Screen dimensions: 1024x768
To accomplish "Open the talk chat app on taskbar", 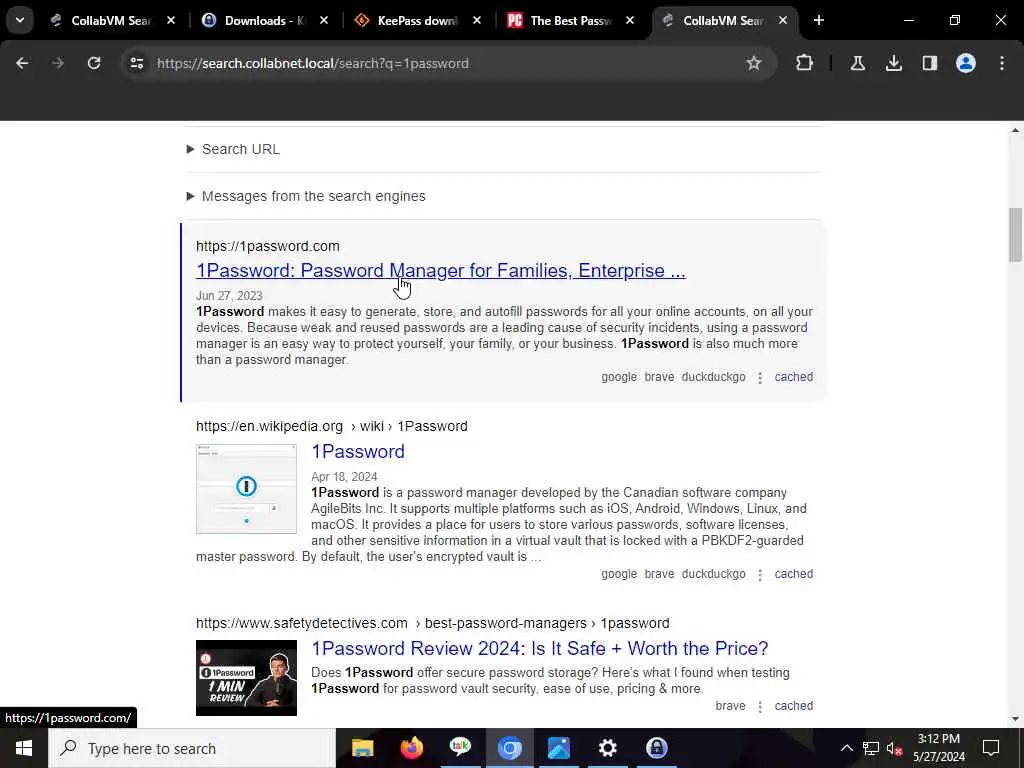I will [460, 748].
